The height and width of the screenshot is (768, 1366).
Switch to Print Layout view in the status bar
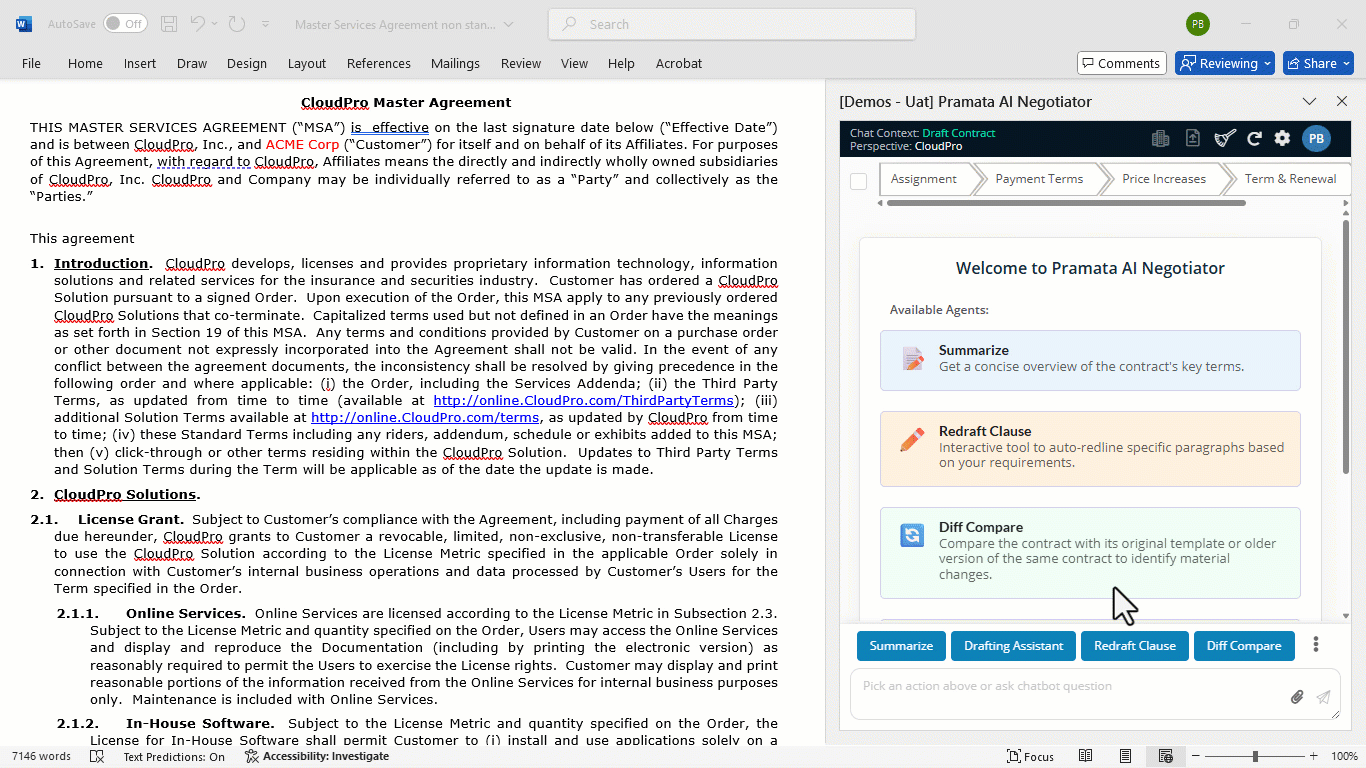pos(1125,756)
